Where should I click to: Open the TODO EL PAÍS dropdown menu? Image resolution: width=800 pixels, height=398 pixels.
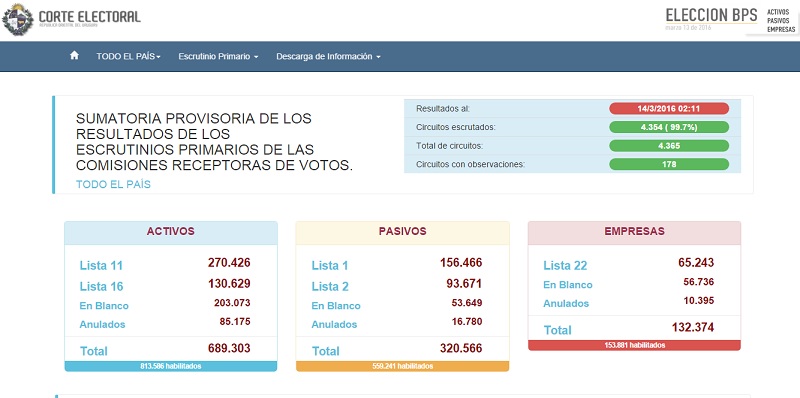[129, 57]
